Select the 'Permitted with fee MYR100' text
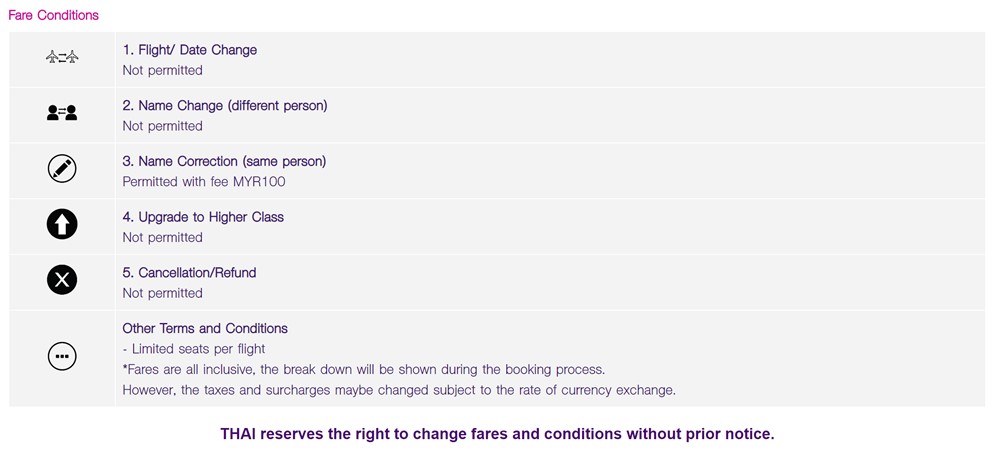This screenshot has width=1000, height=453. [x=204, y=182]
